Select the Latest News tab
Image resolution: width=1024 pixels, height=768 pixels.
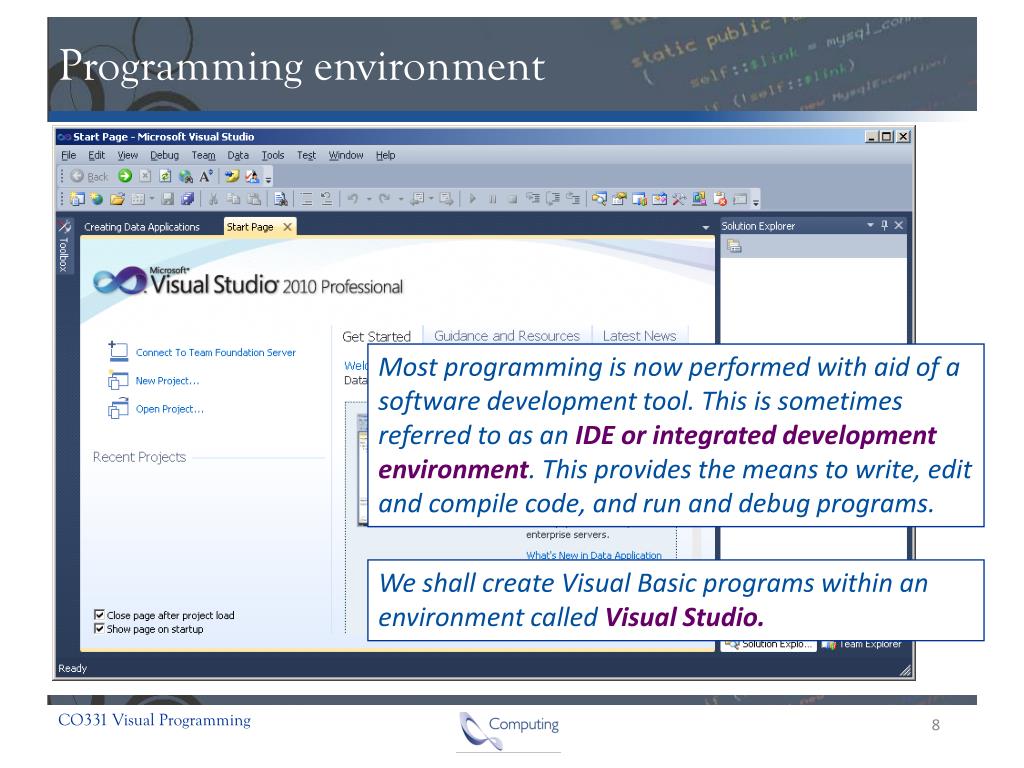(x=639, y=336)
